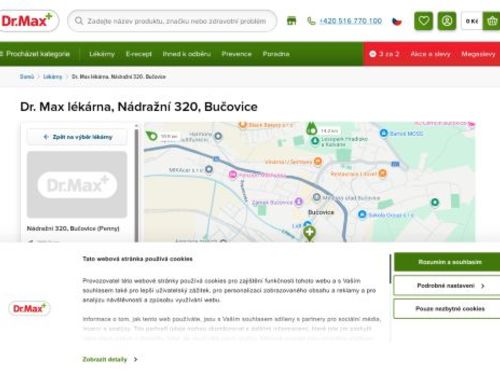Expand Zobrazit detaily in cookie banner
The image size is (500, 375).
click(x=110, y=359)
